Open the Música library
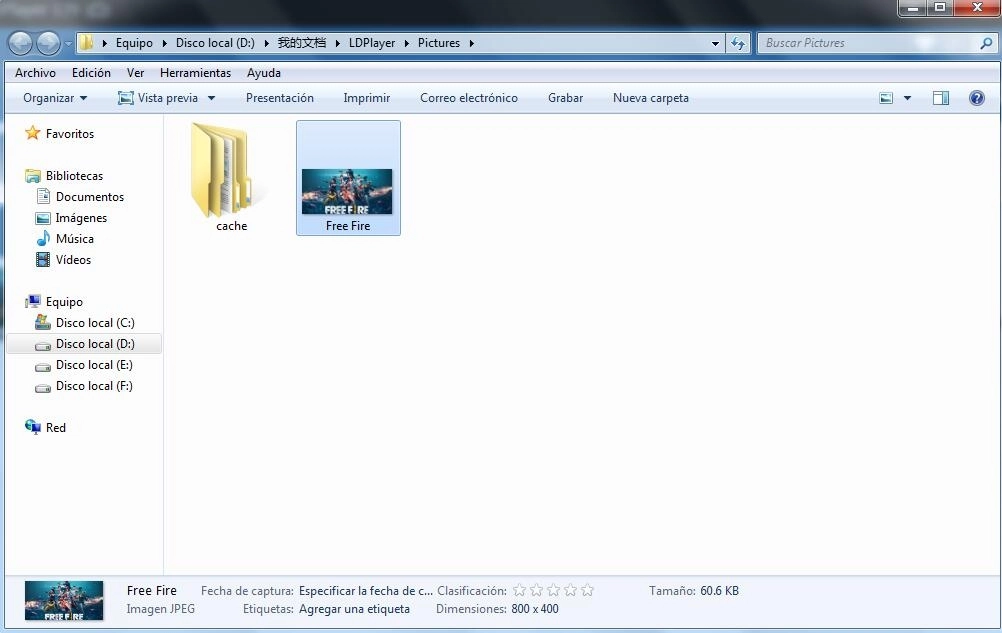 coord(65,239)
